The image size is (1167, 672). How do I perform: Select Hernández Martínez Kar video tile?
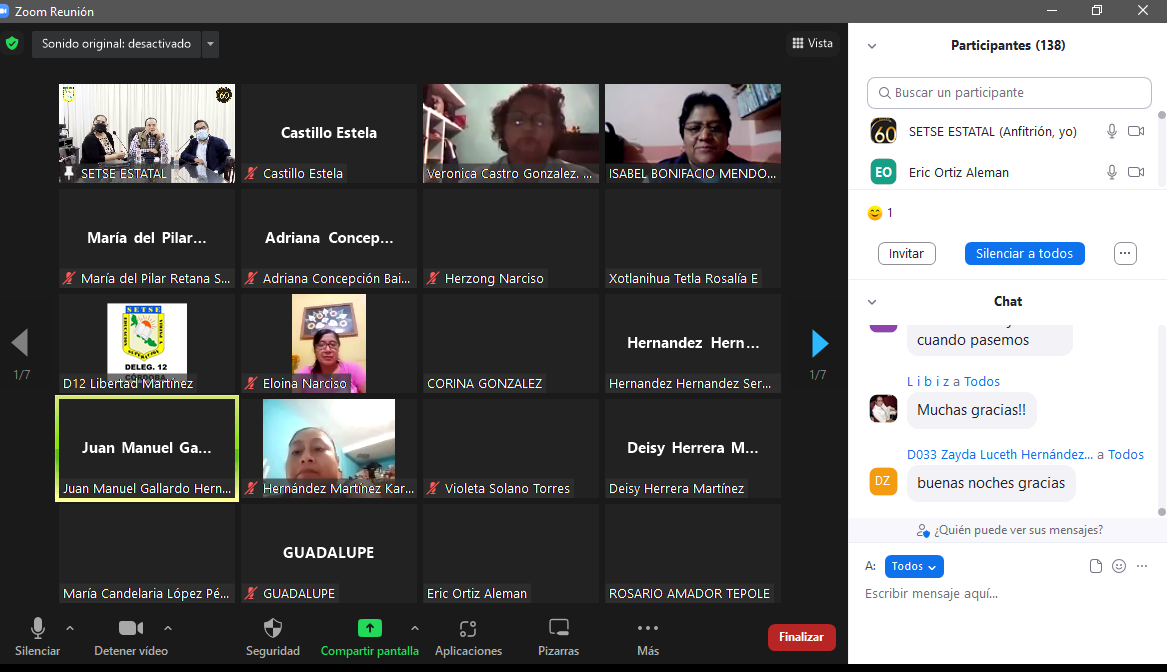(x=328, y=448)
